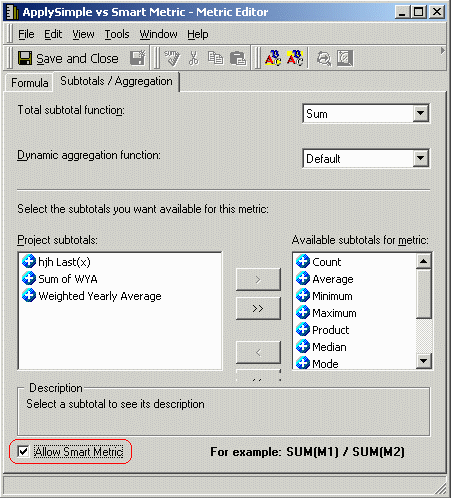Click the scroll down arrow in available subtotals

[424, 361]
